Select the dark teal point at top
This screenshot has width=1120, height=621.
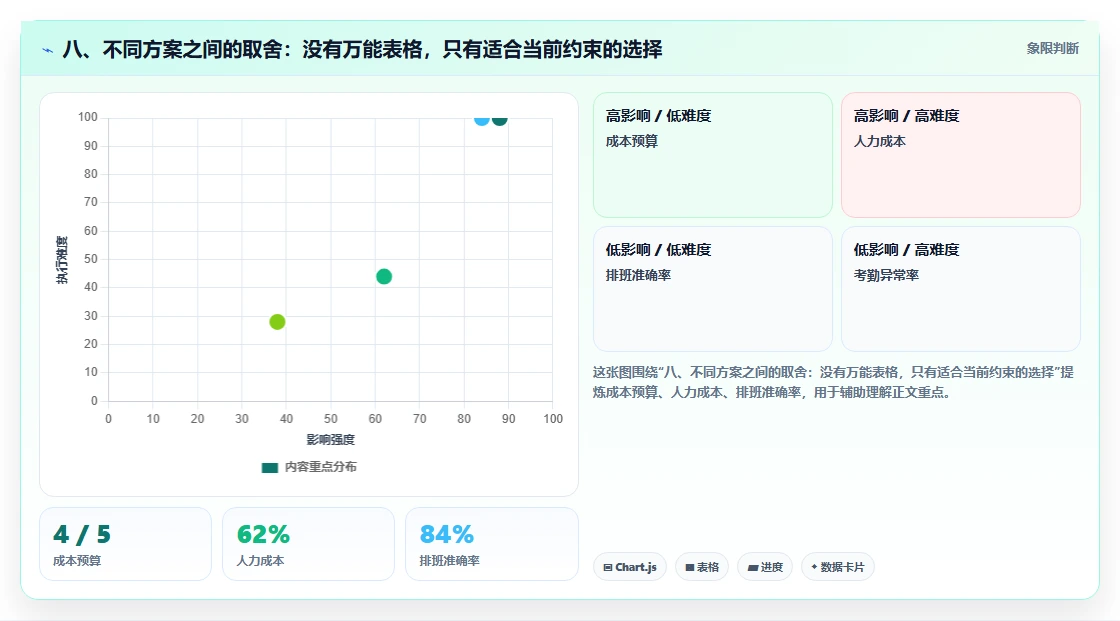500,119
